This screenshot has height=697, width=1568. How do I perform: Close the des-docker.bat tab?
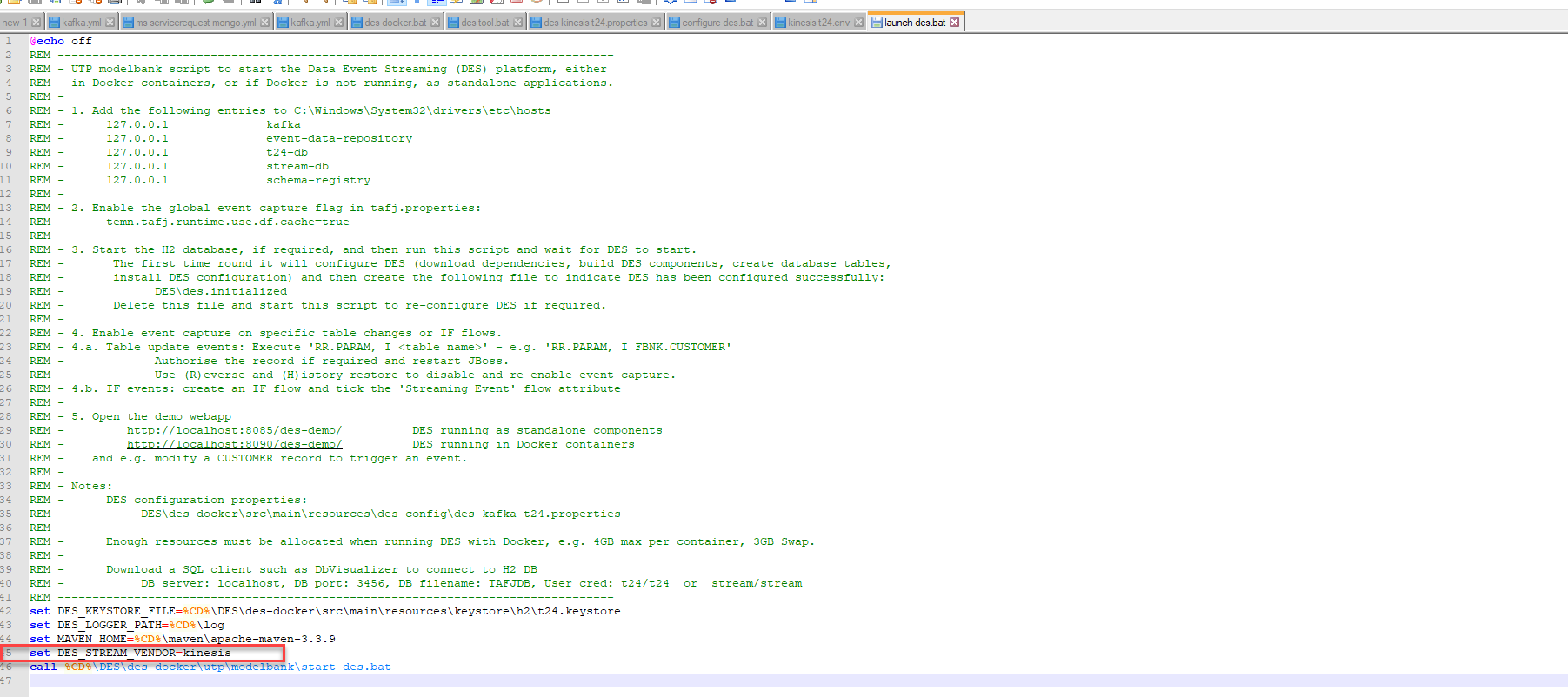pyautogui.click(x=435, y=23)
